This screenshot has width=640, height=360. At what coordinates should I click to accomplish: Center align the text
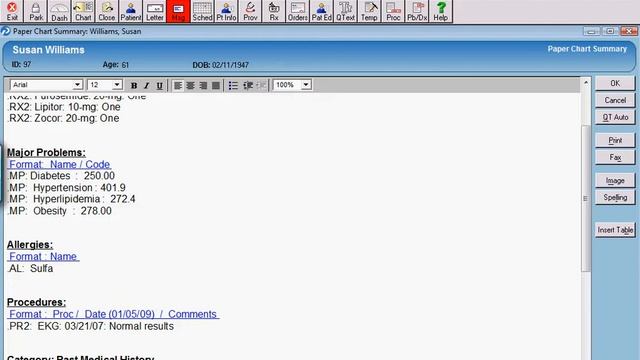tap(191, 85)
